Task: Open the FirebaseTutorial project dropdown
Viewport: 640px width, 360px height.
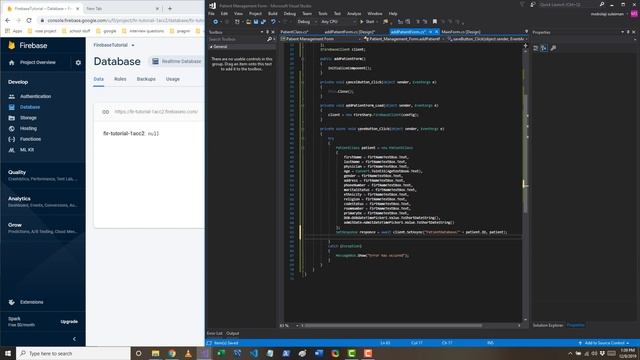Action: tap(114, 45)
